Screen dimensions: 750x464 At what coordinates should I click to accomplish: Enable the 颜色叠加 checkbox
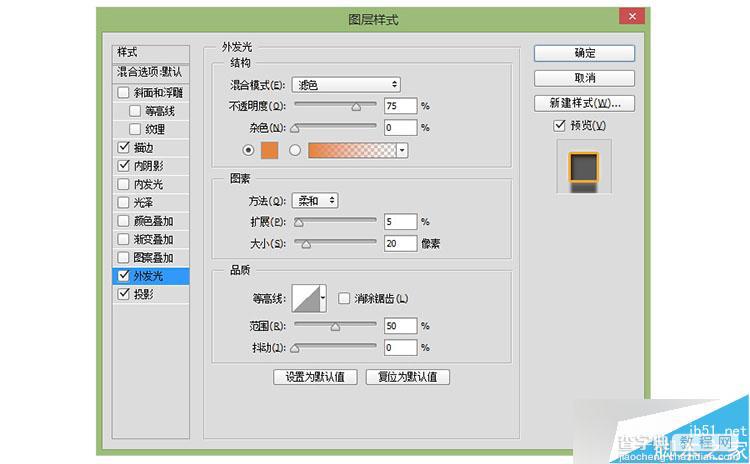(x=123, y=221)
